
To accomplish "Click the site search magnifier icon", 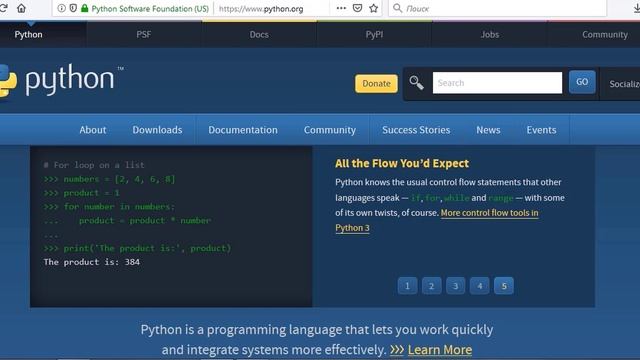I will pos(416,83).
